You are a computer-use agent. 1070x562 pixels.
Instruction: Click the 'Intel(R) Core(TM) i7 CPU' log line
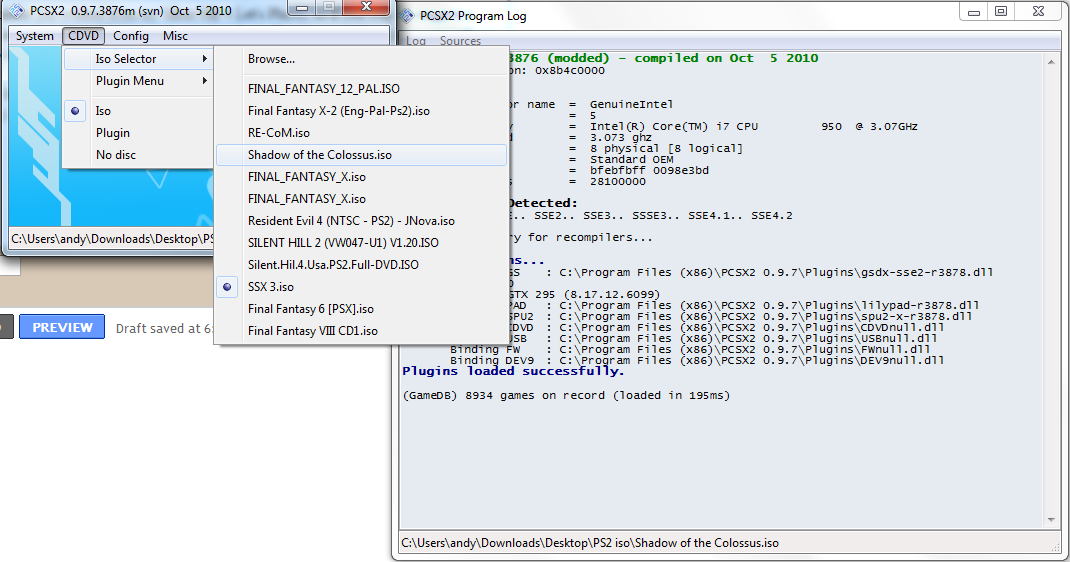tap(753, 126)
